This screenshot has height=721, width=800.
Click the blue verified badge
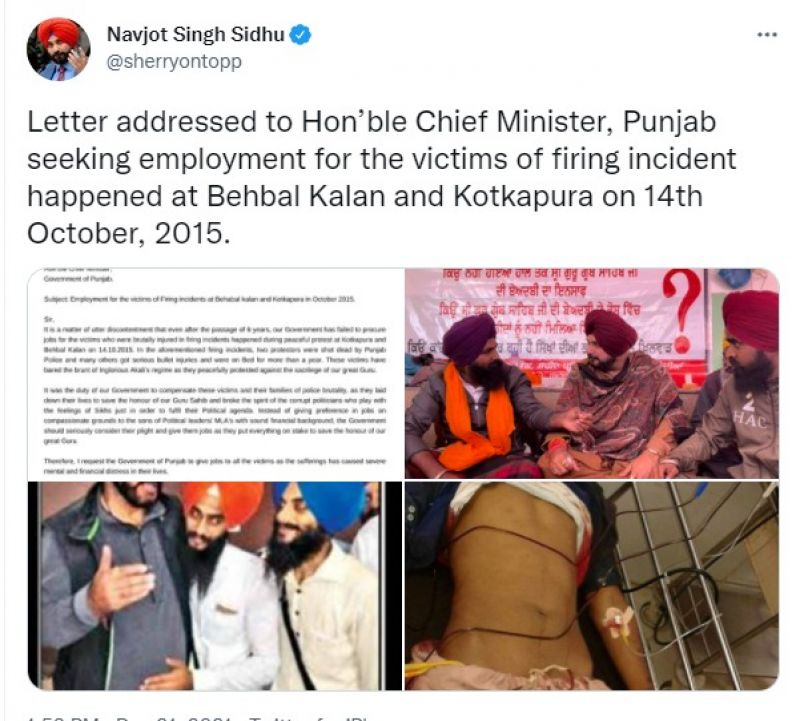[x=301, y=35]
